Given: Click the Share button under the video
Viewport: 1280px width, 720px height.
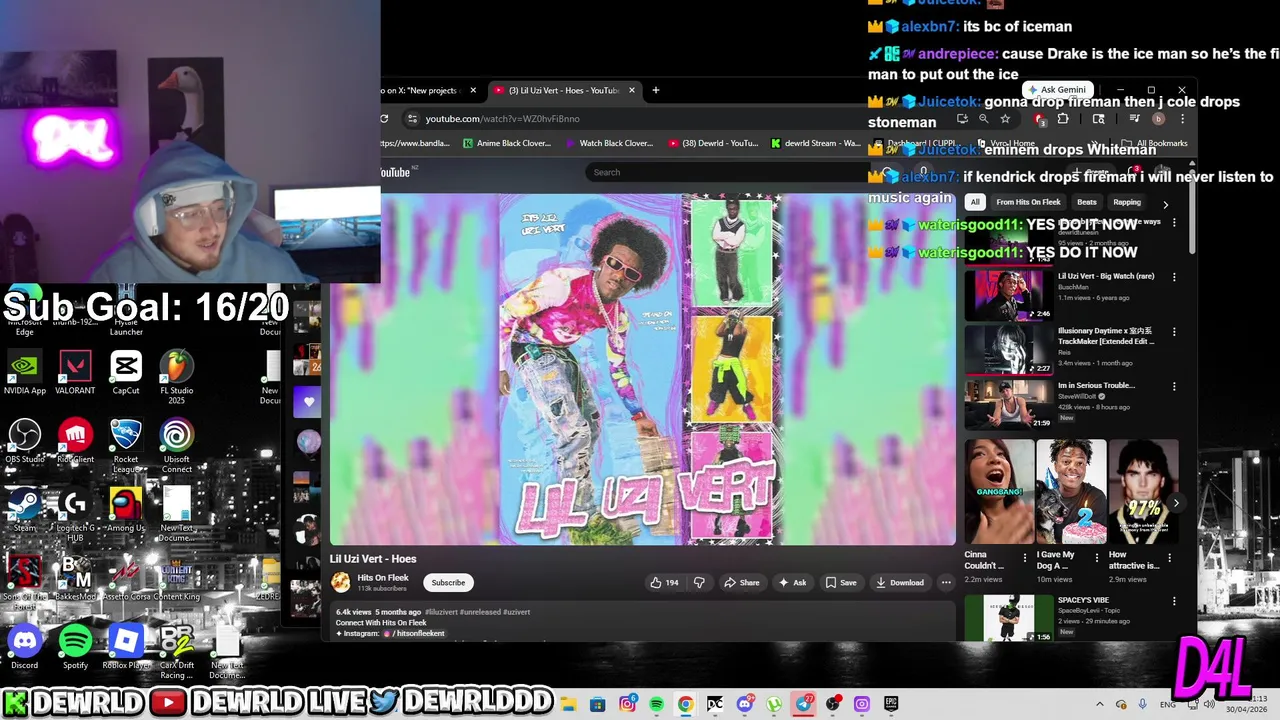Looking at the screenshot, I should click(x=741, y=583).
